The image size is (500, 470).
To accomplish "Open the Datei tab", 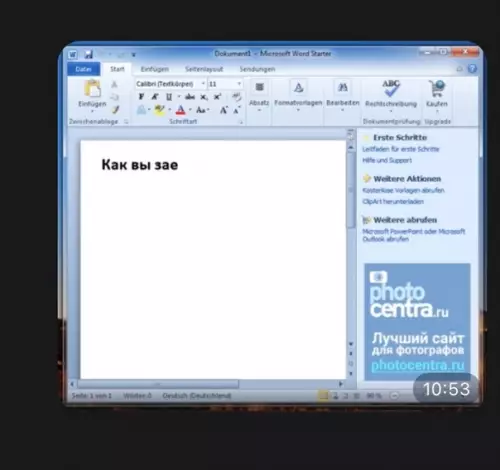I will pyautogui.click(x=83, y=69).
